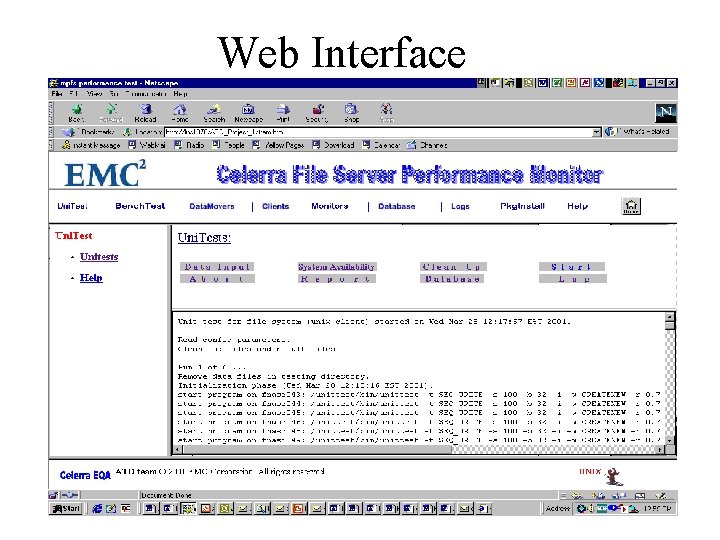720x540 pixels.
Task: Open the Radio bookmark
Action: tap(189, 145)
